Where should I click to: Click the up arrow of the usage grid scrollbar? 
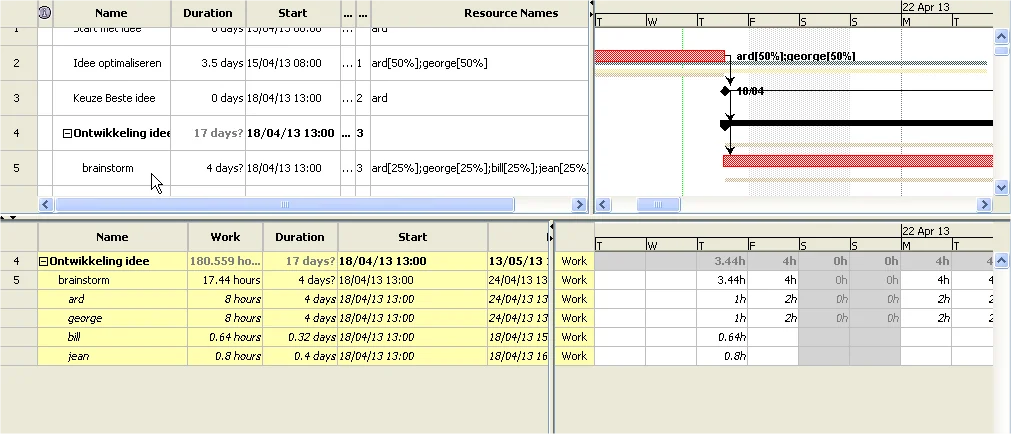1001,261
